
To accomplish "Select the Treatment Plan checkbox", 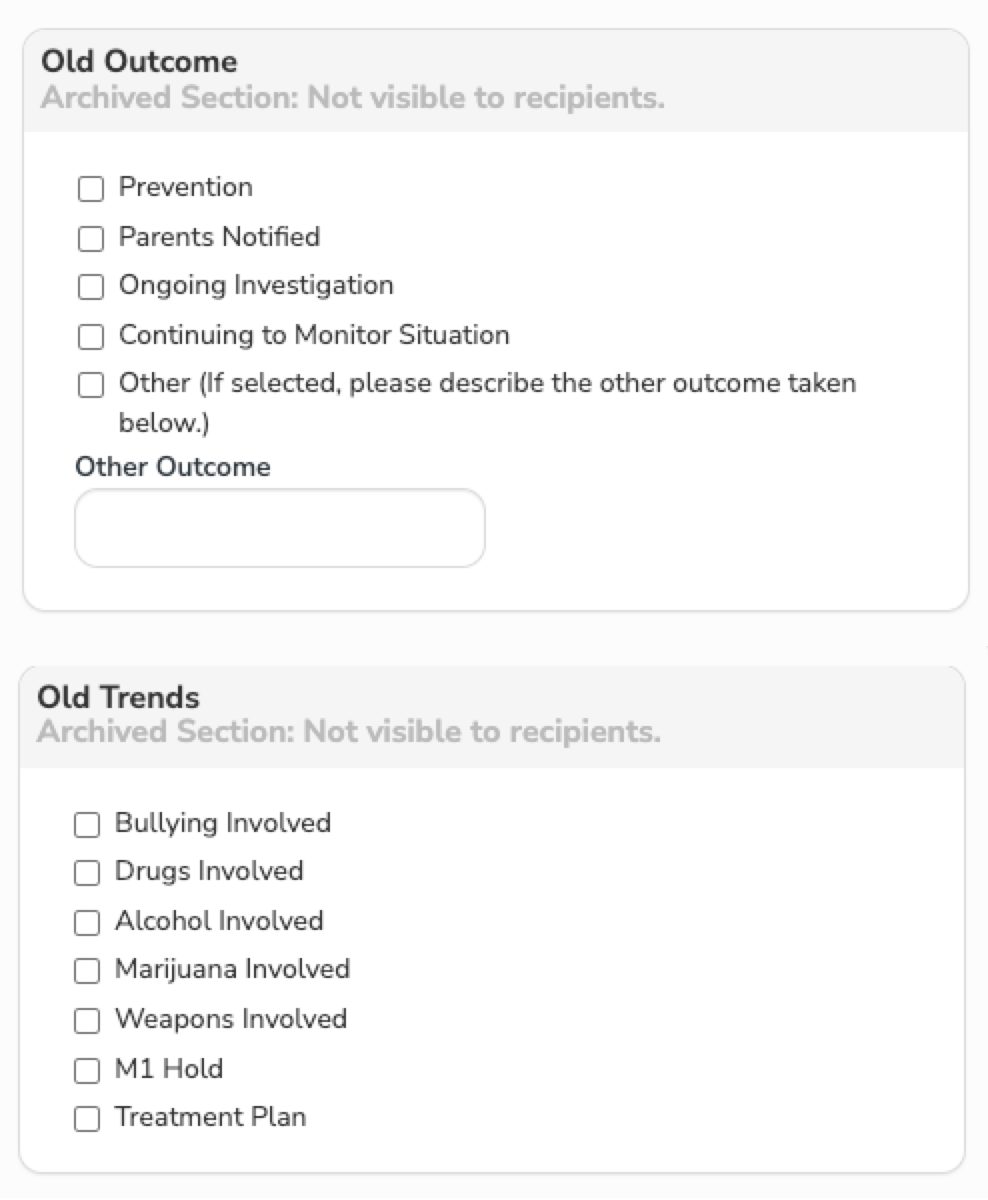I will point(87,1119).
